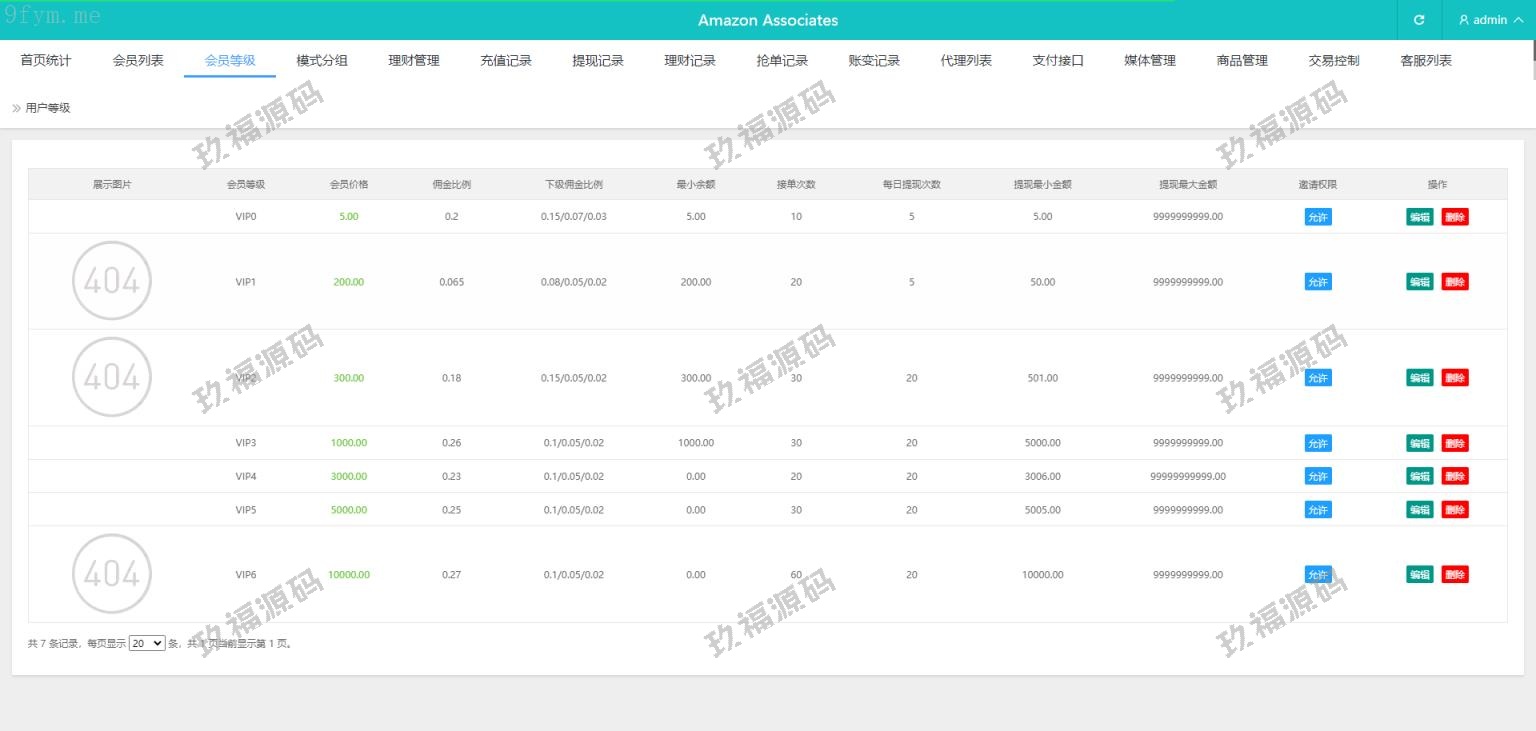Click the 用户等级 breadcrumb
Viewport: 1536px width, 731px height.
[48, 108]
